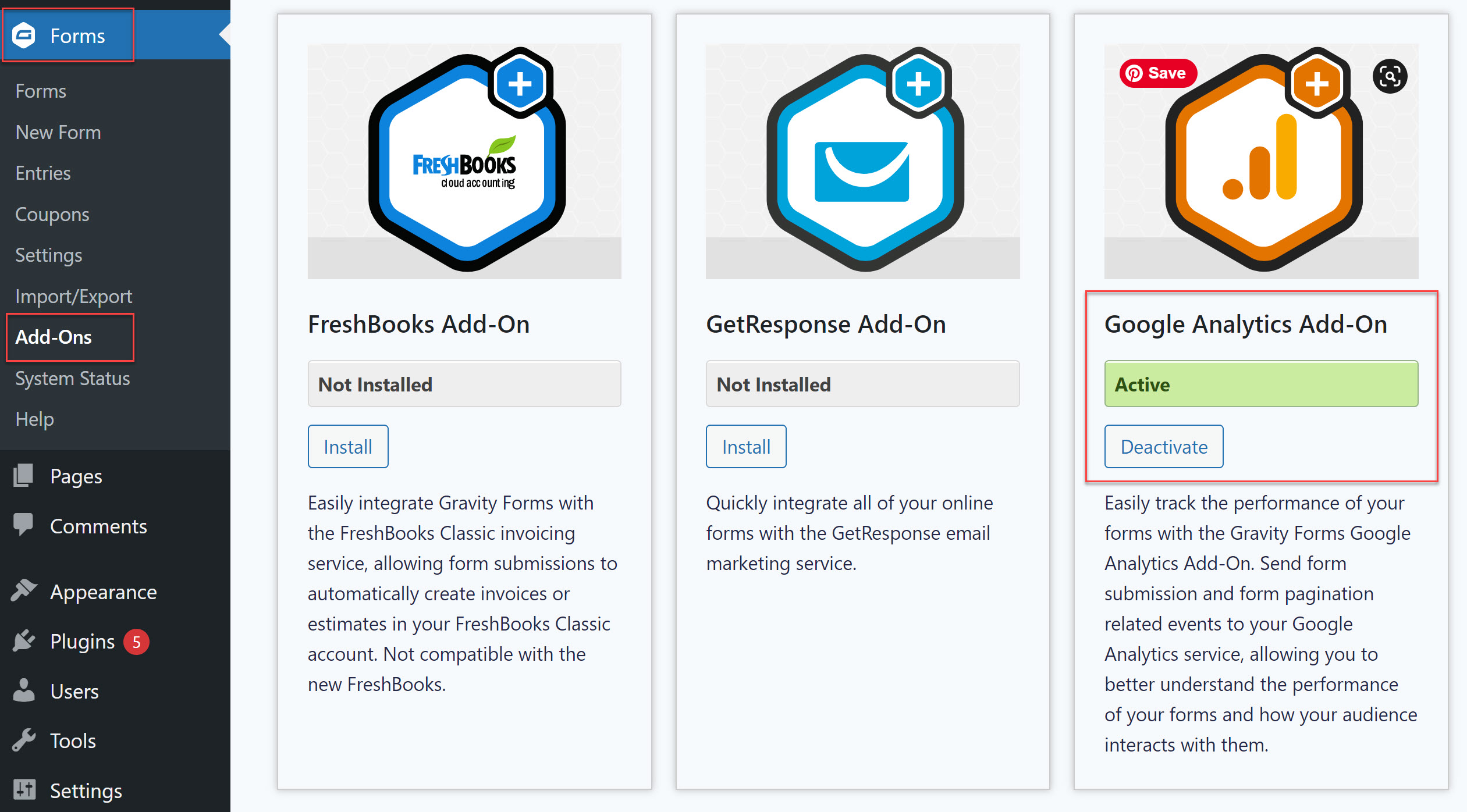Click the Comments speech bubble icon
The height and width of the screenshot is (812, 1467).
point(23,524)
